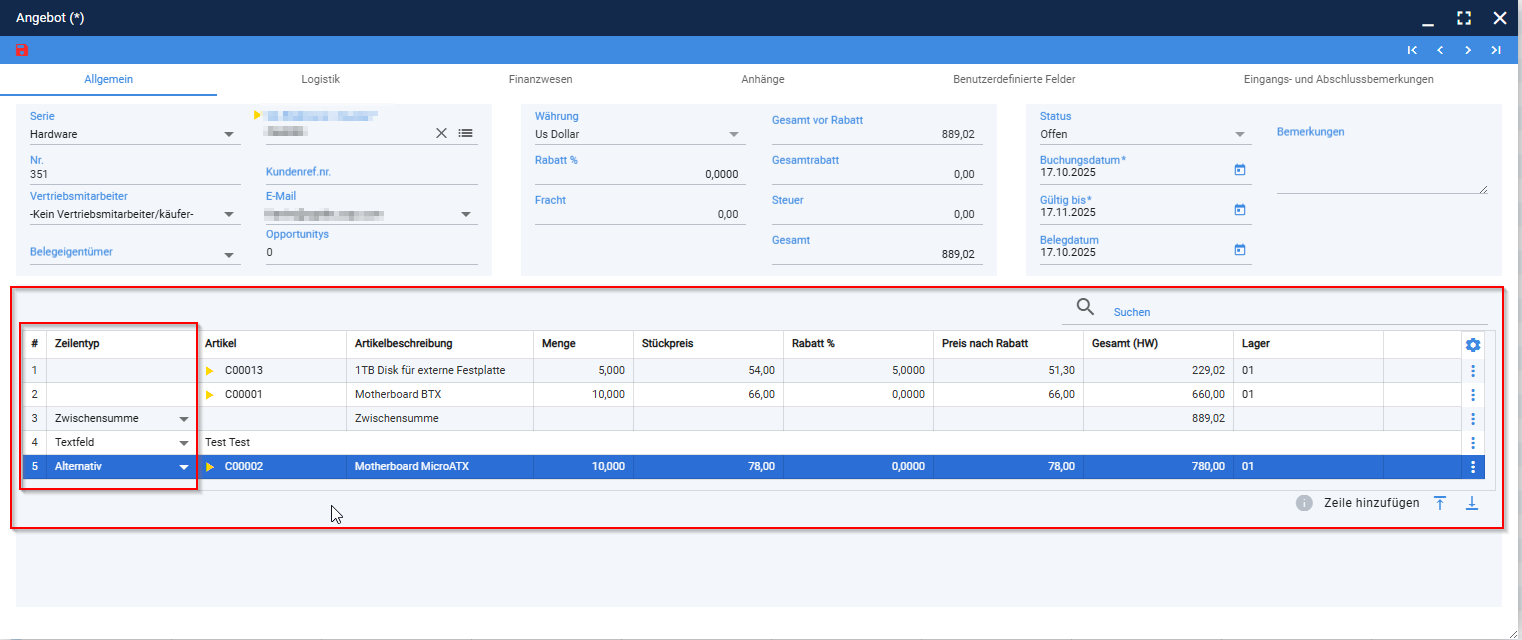
Task: Focus the Bemerkungen text area
Action: coord(1382,166)
